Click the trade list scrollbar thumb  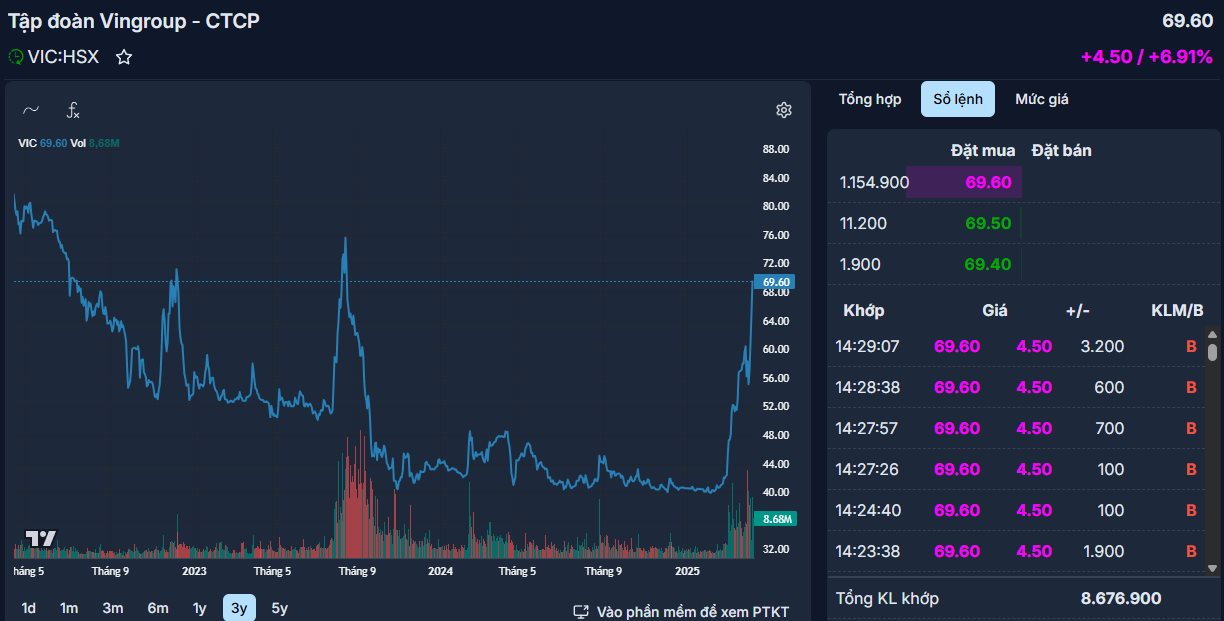[x=1212, y=352]
